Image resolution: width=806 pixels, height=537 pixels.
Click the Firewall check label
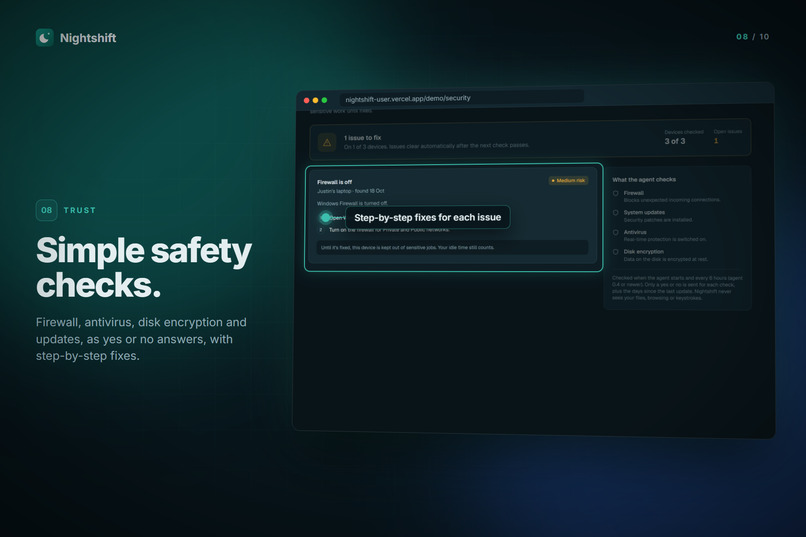(633, 193)
